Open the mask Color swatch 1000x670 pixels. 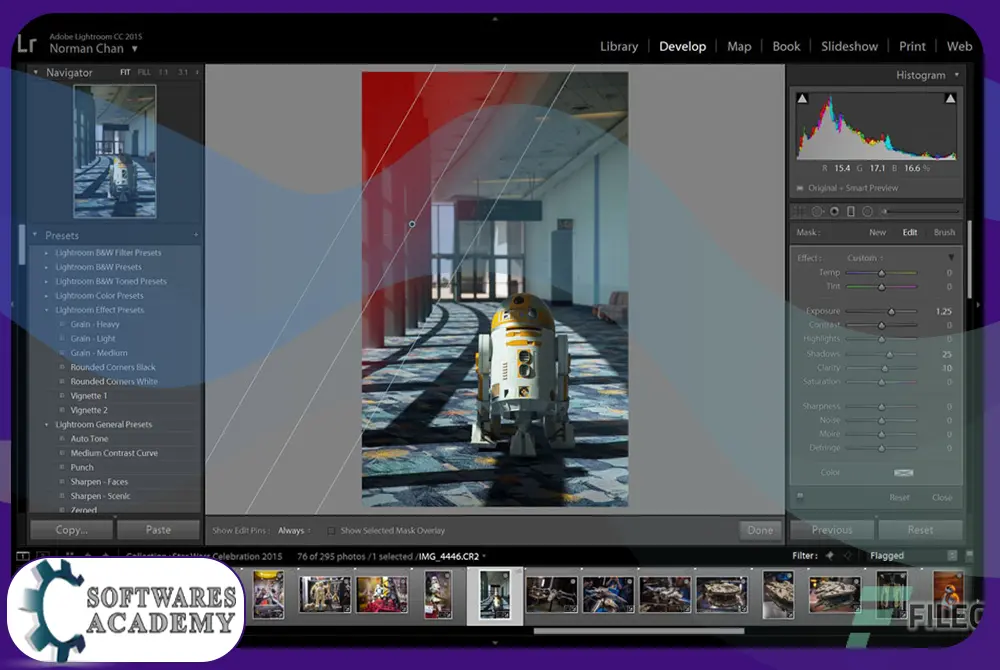(x=904, y=472)
